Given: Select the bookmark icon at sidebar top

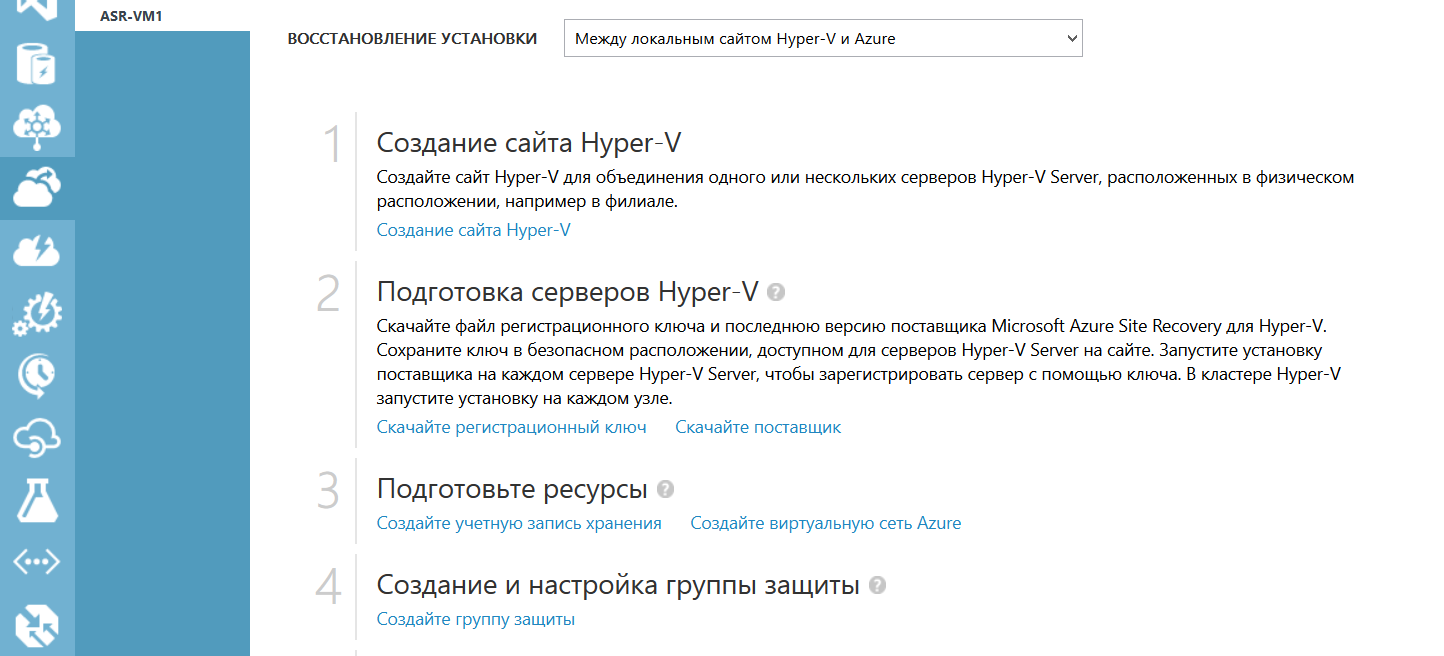Looking at the screenshot, I should tap(36, 8).
